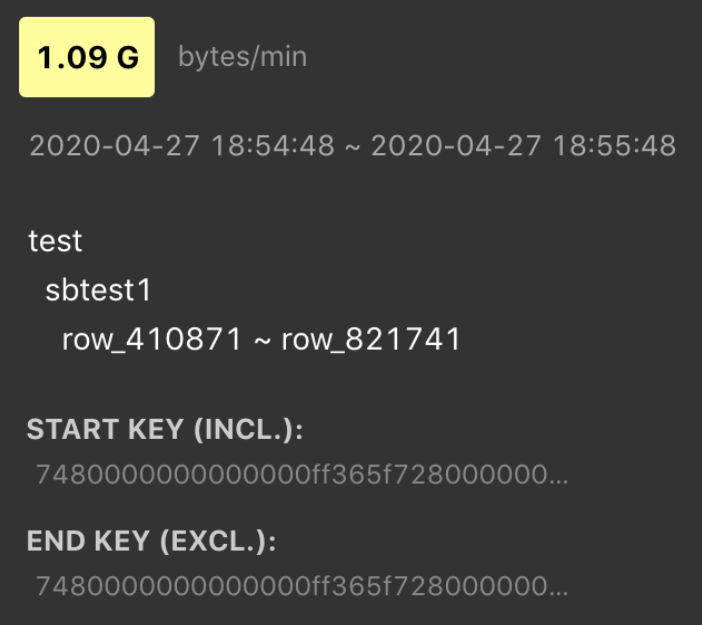
Task: Select the test database name
Action: (x=55, y=241)
